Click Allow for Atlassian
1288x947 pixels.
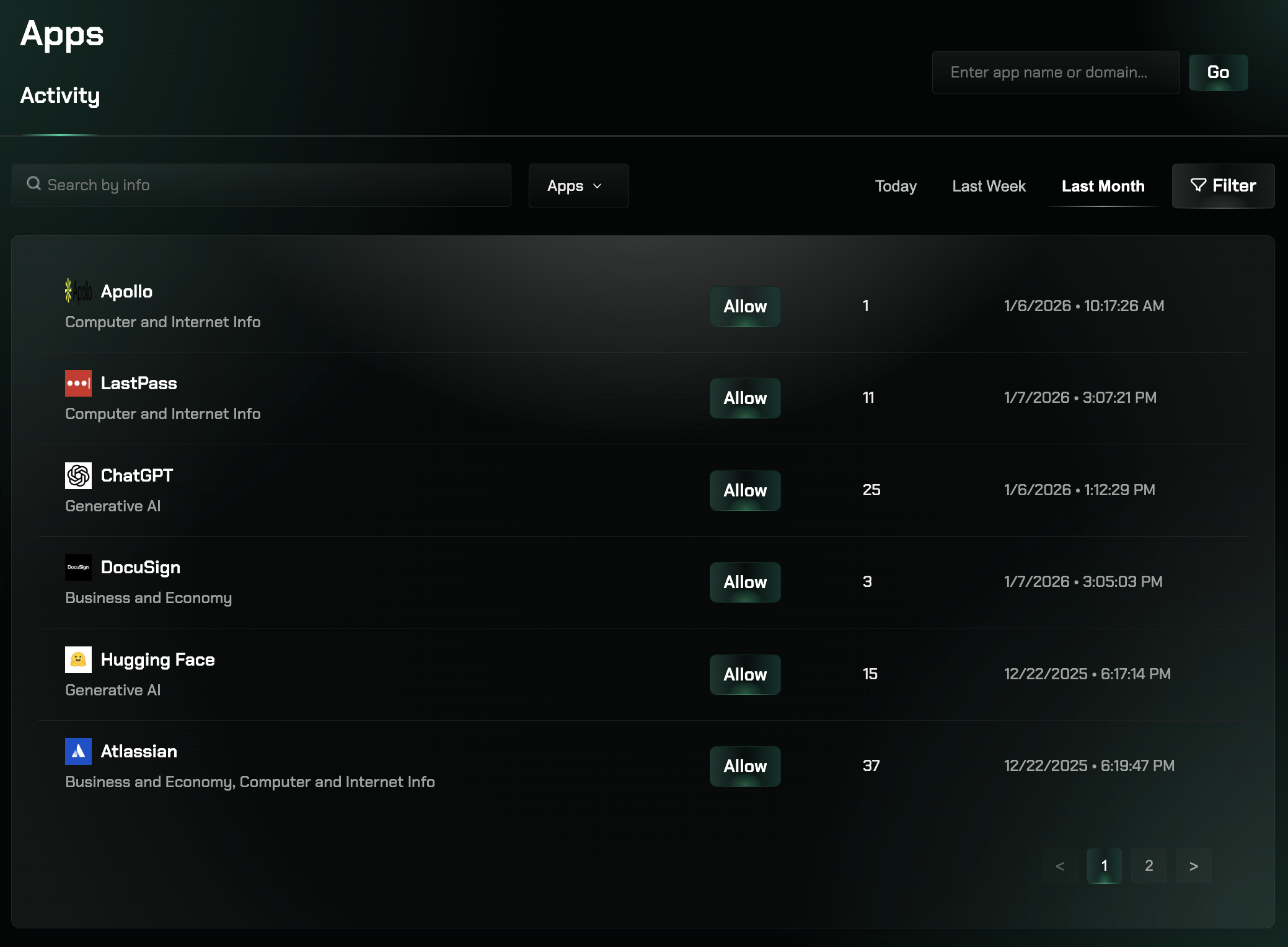(x=745, y=766)
